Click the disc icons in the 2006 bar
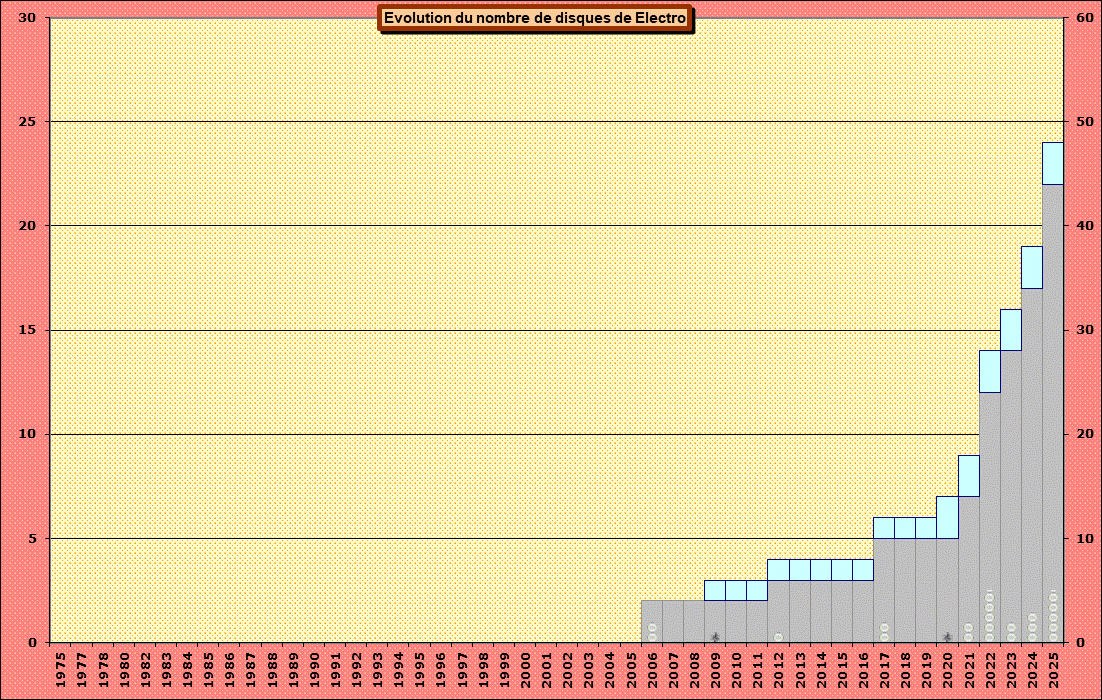This screenshot has width=1102, height=700. [652, 631]
